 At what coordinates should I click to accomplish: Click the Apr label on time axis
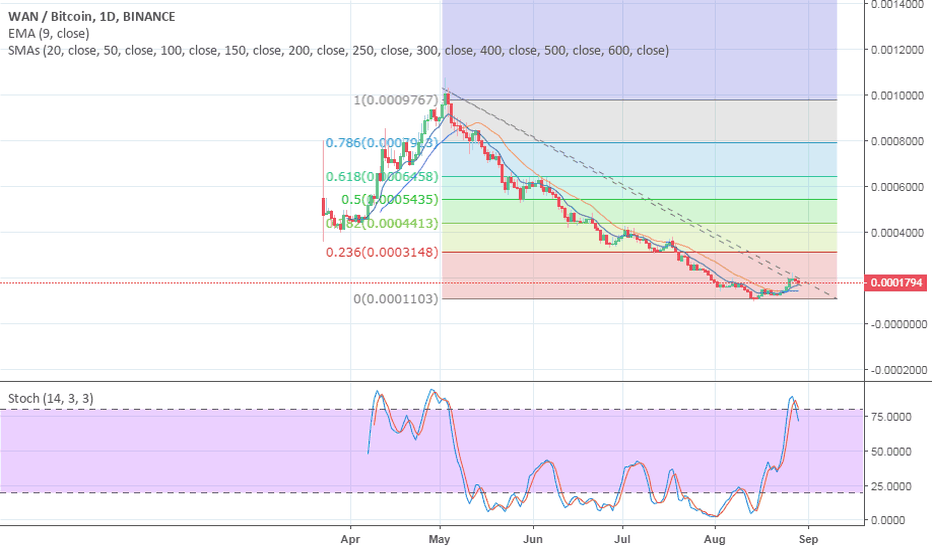pos(351,539)
